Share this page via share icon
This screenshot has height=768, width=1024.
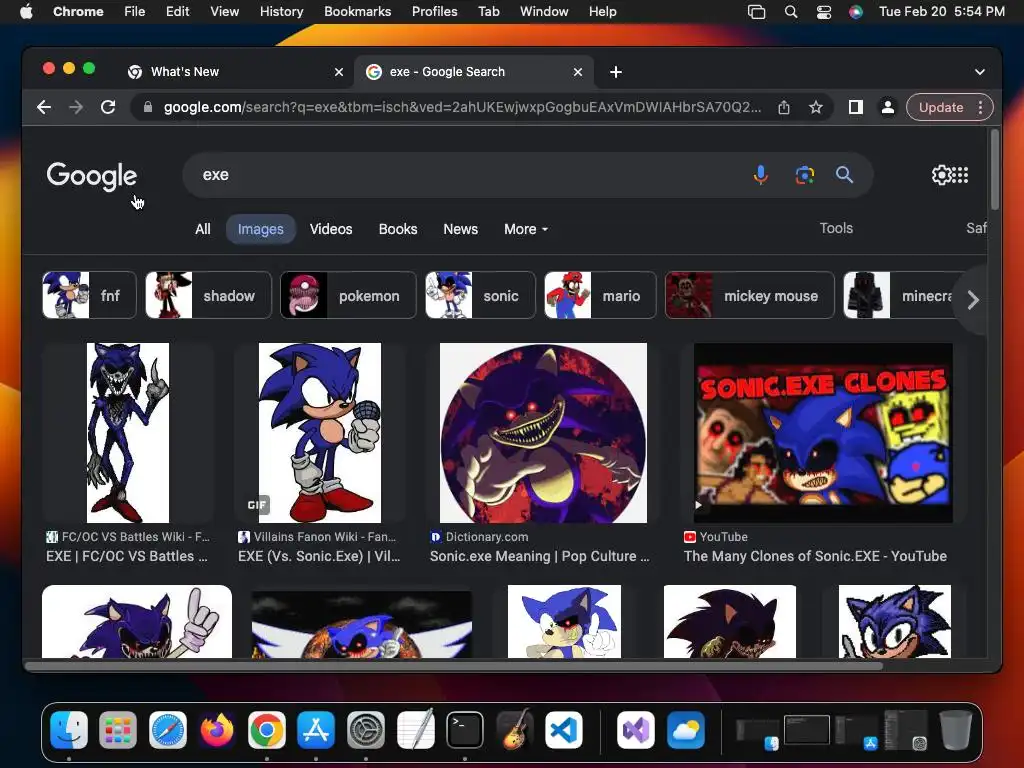click(784, 107)
